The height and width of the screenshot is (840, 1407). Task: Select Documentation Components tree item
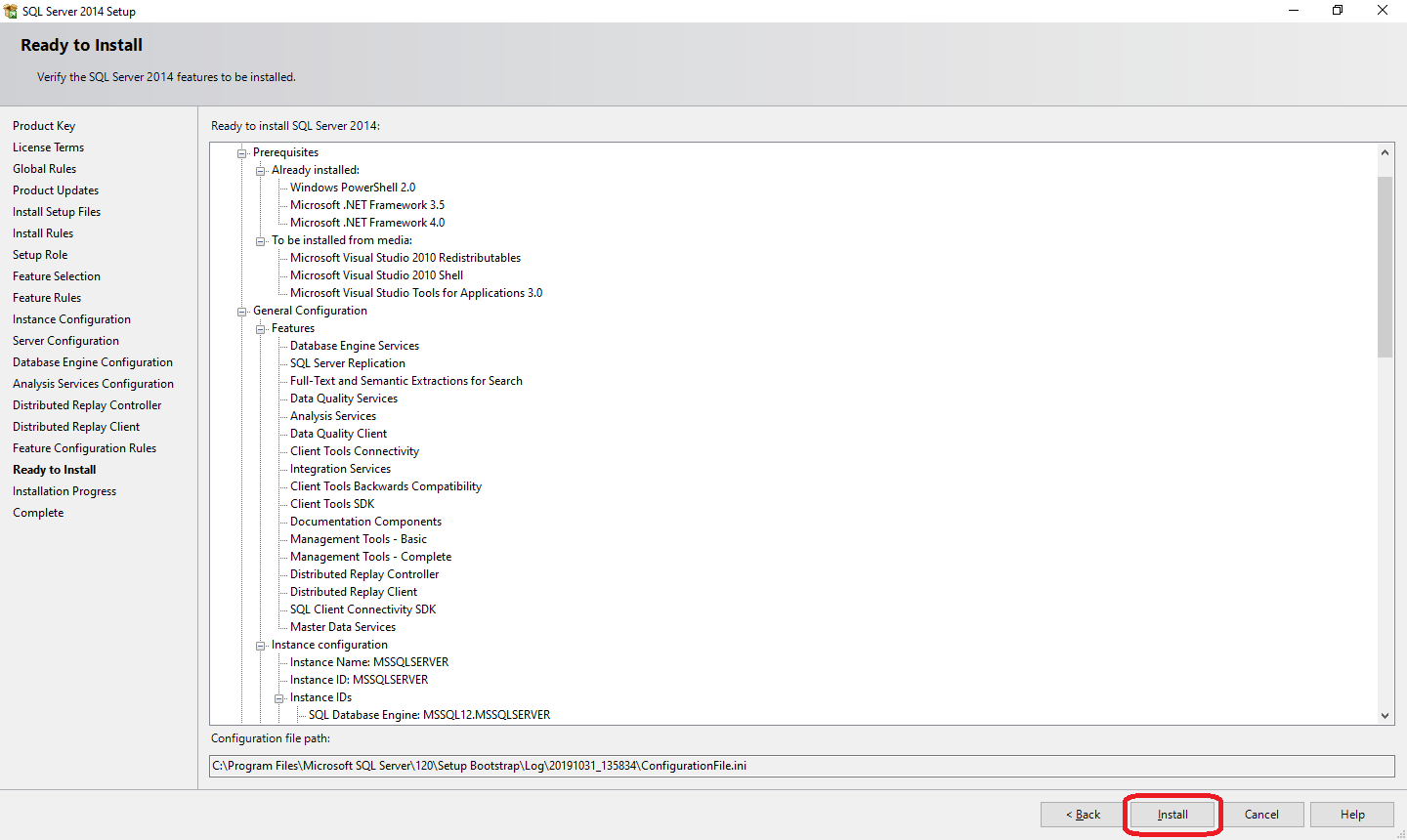click(365, 522)
